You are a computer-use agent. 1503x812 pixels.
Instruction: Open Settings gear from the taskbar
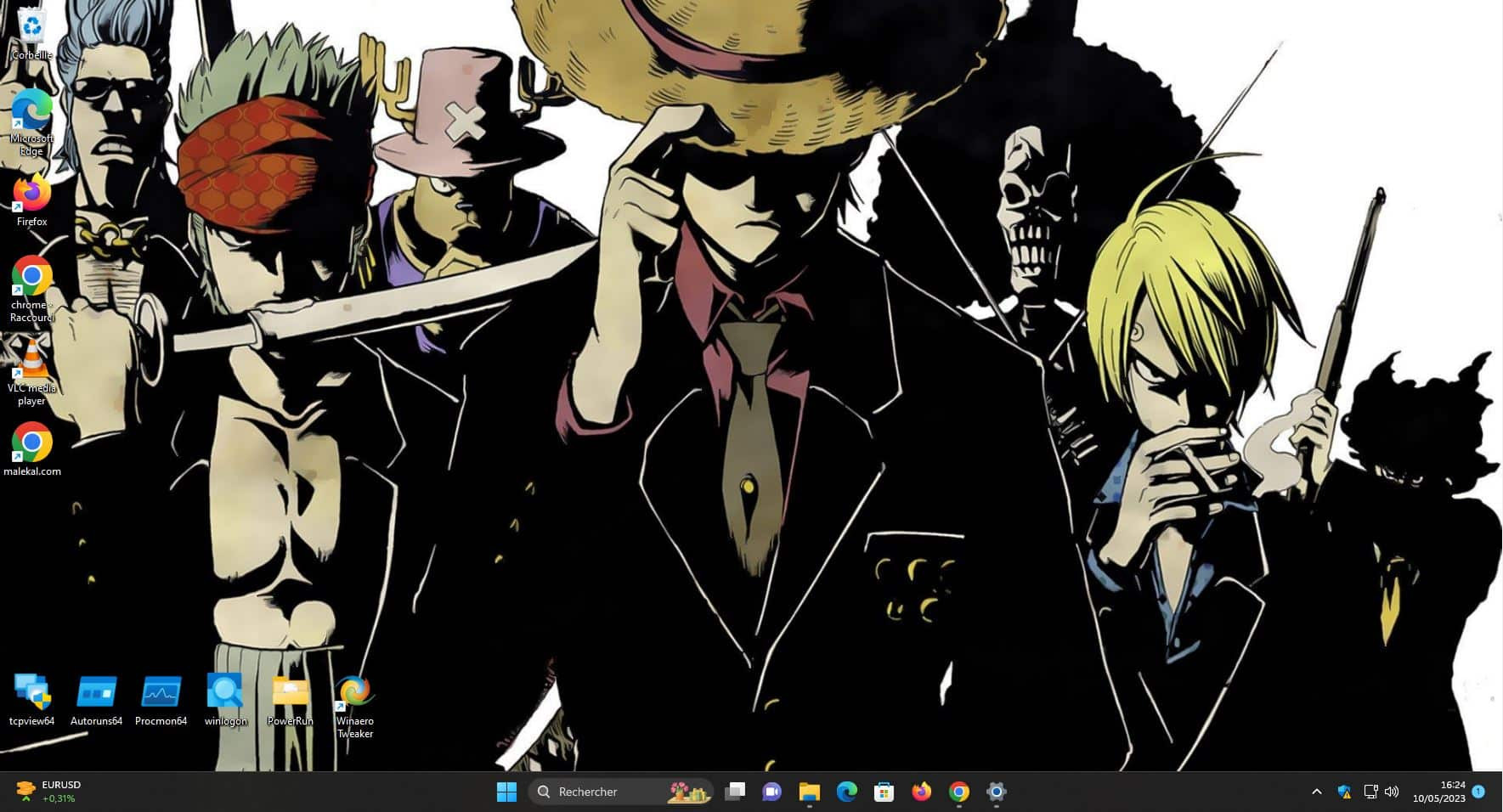click(x=996, y=792)
